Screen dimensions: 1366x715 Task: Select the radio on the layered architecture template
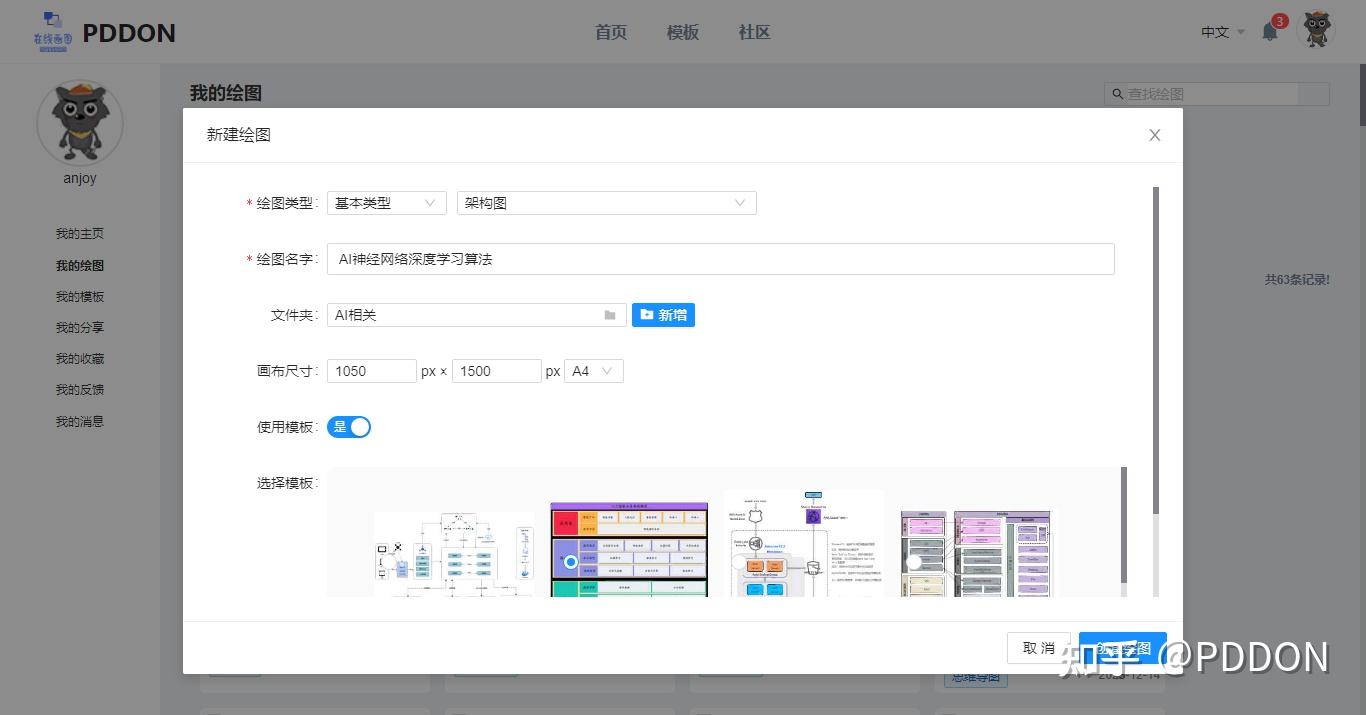point(571,561)
